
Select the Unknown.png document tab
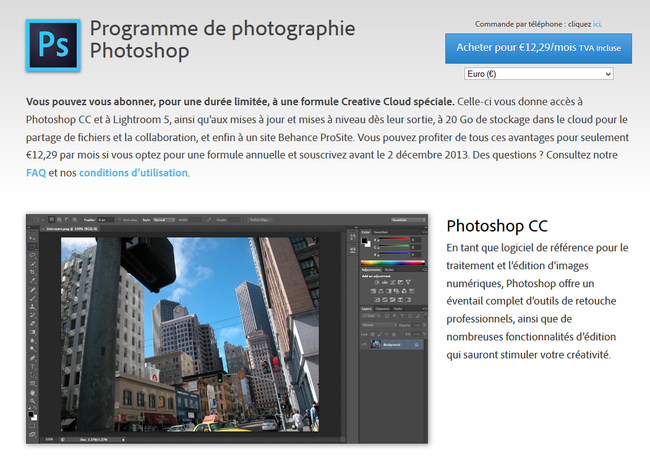coord(70,229)
